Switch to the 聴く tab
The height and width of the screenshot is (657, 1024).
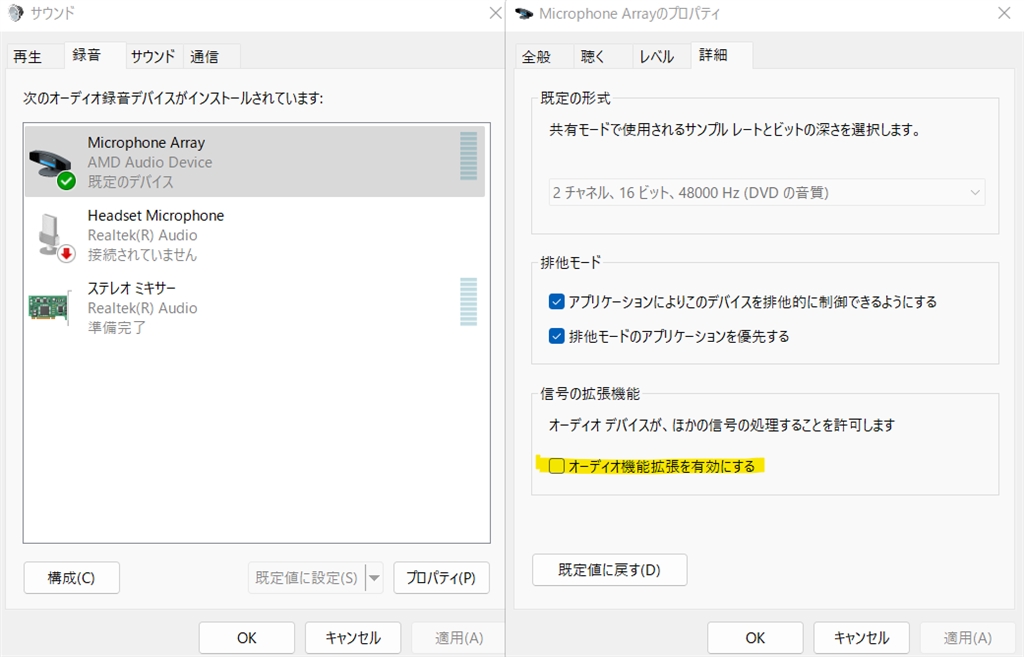click(x=593, y=56)
